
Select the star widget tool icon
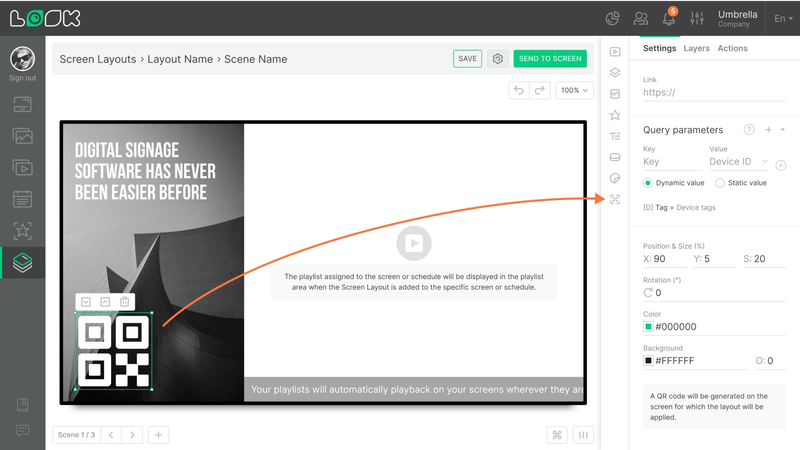(615, 115)
